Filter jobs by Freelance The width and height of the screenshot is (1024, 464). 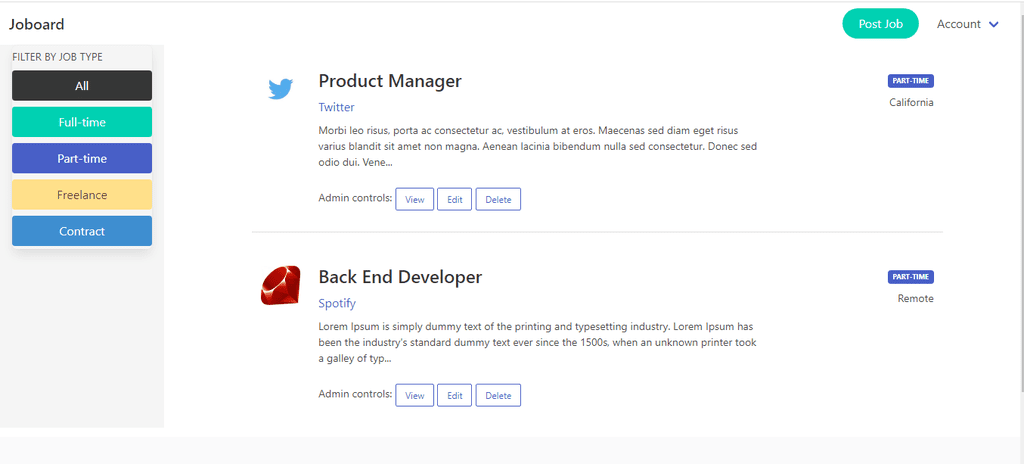(x=82, y=195)
